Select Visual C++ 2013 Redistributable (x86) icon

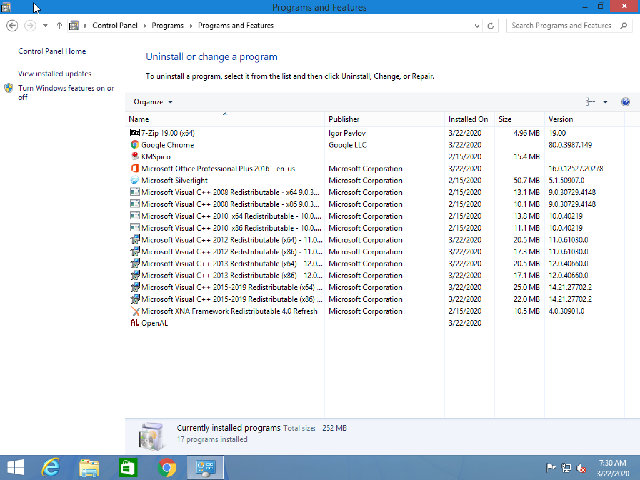pos(135,276)
